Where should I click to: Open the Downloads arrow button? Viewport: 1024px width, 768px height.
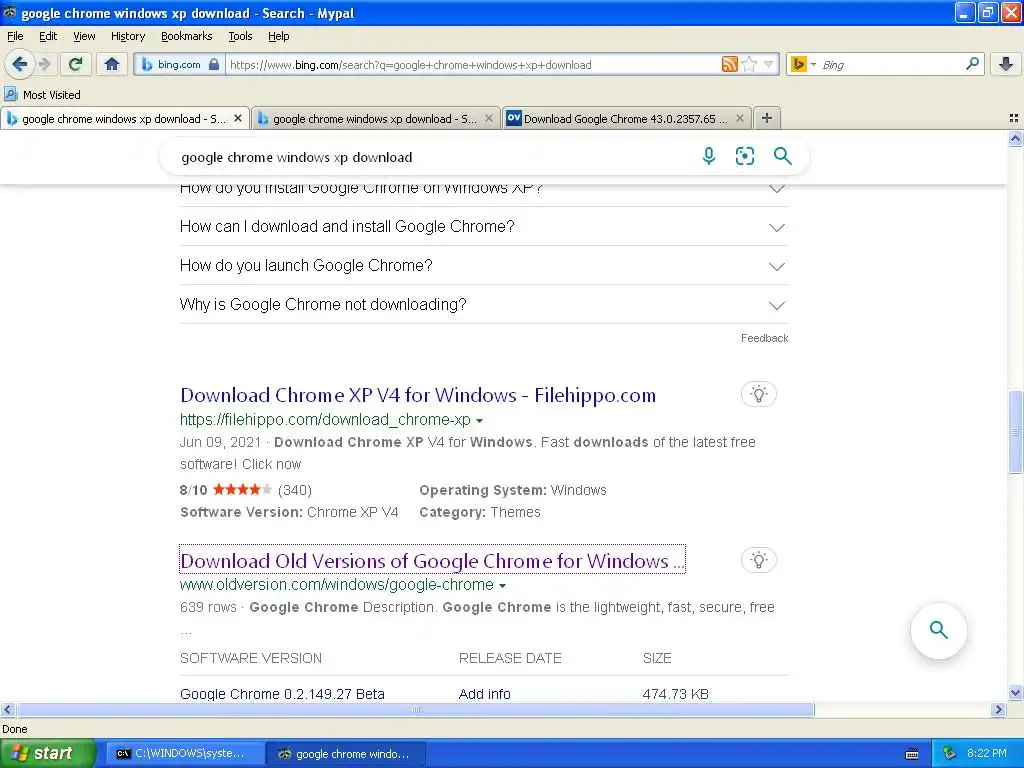pos(1006,64)
